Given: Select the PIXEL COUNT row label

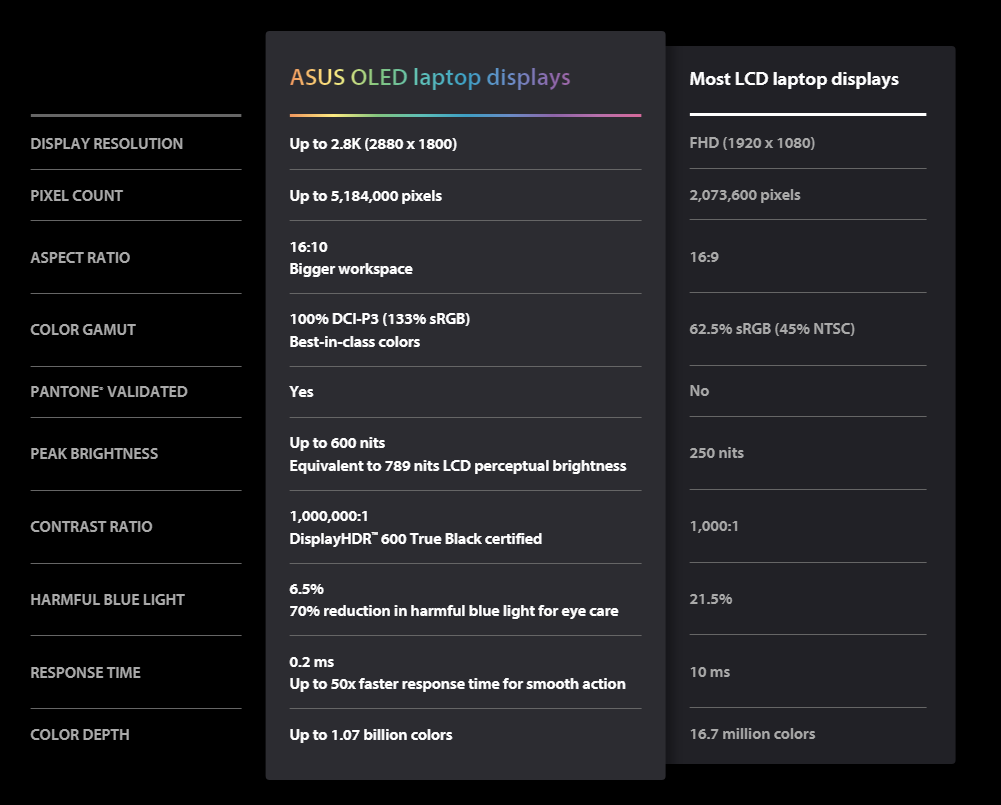Looking at the screenshot, I should point(76,196).
